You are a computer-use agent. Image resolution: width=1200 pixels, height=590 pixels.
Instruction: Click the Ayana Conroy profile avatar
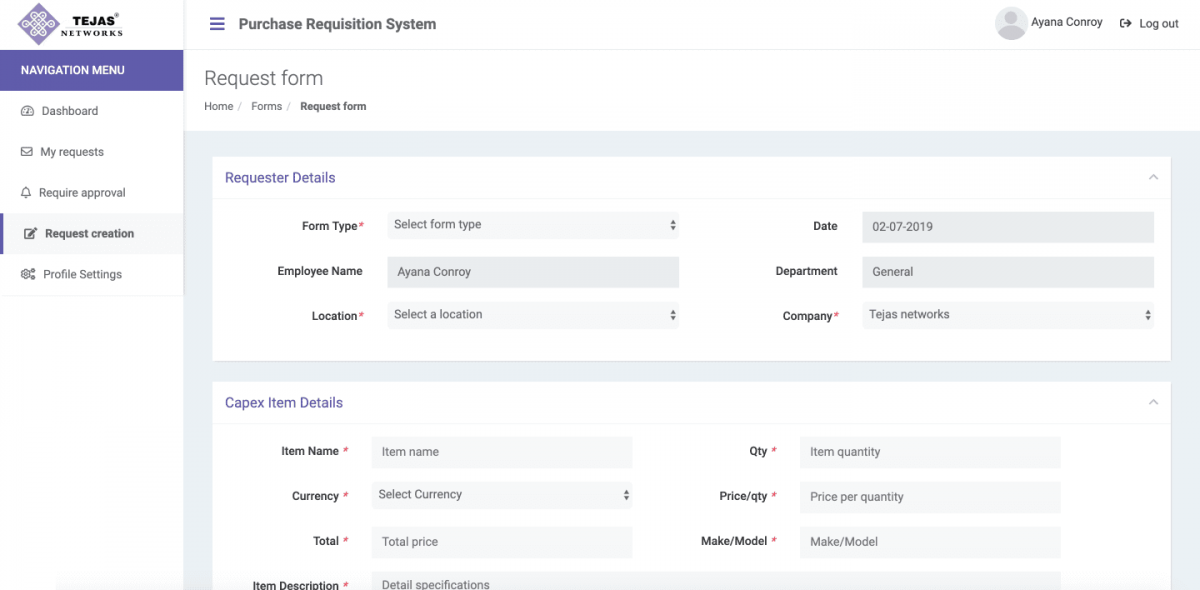coord(1010,23)
